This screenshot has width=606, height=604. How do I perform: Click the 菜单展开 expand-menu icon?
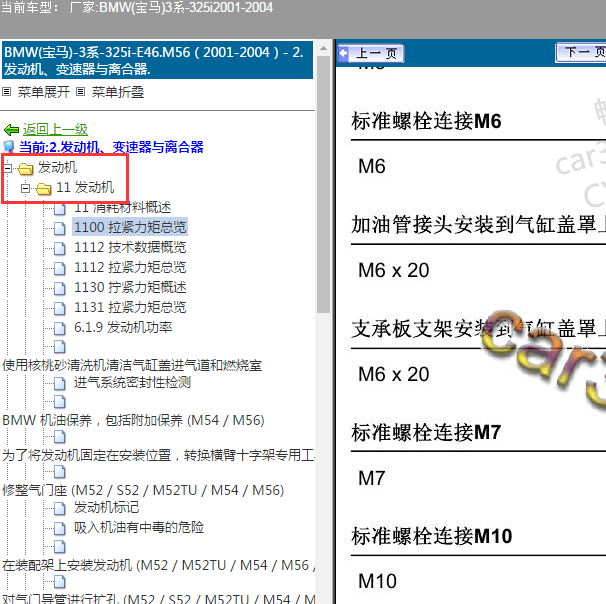pyautogui.click(x=7, y=92)
